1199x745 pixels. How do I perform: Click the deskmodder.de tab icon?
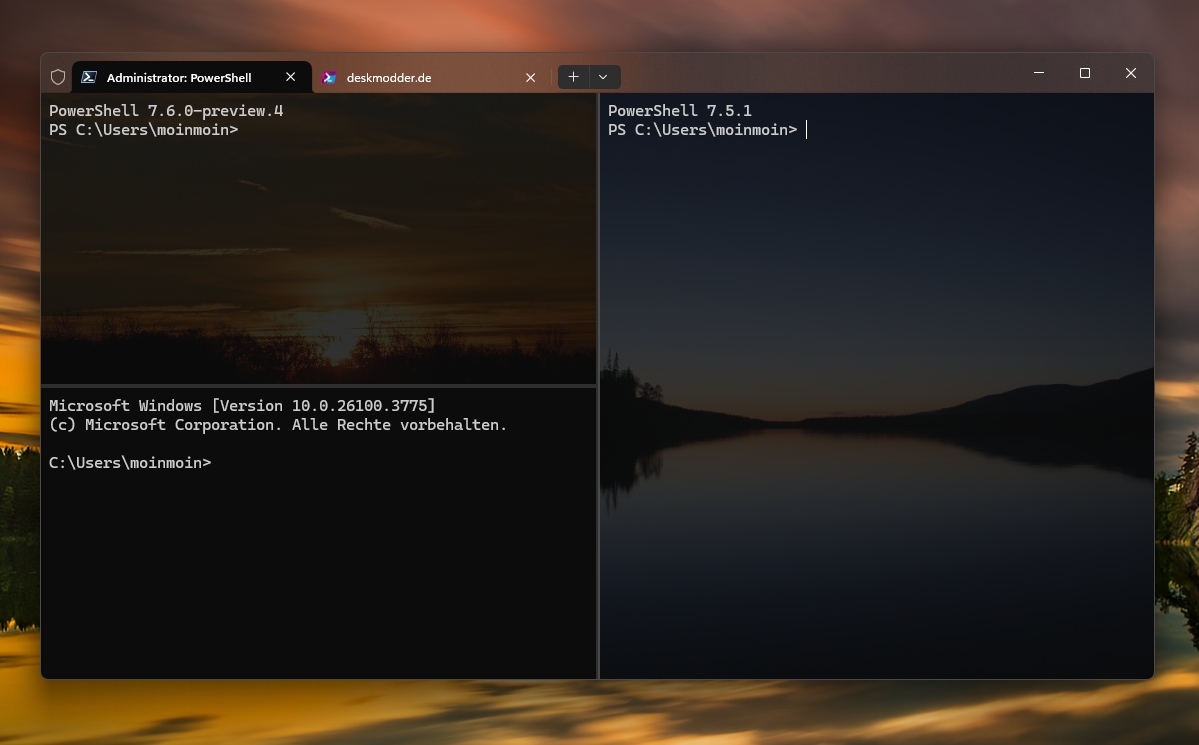point(330,77)
